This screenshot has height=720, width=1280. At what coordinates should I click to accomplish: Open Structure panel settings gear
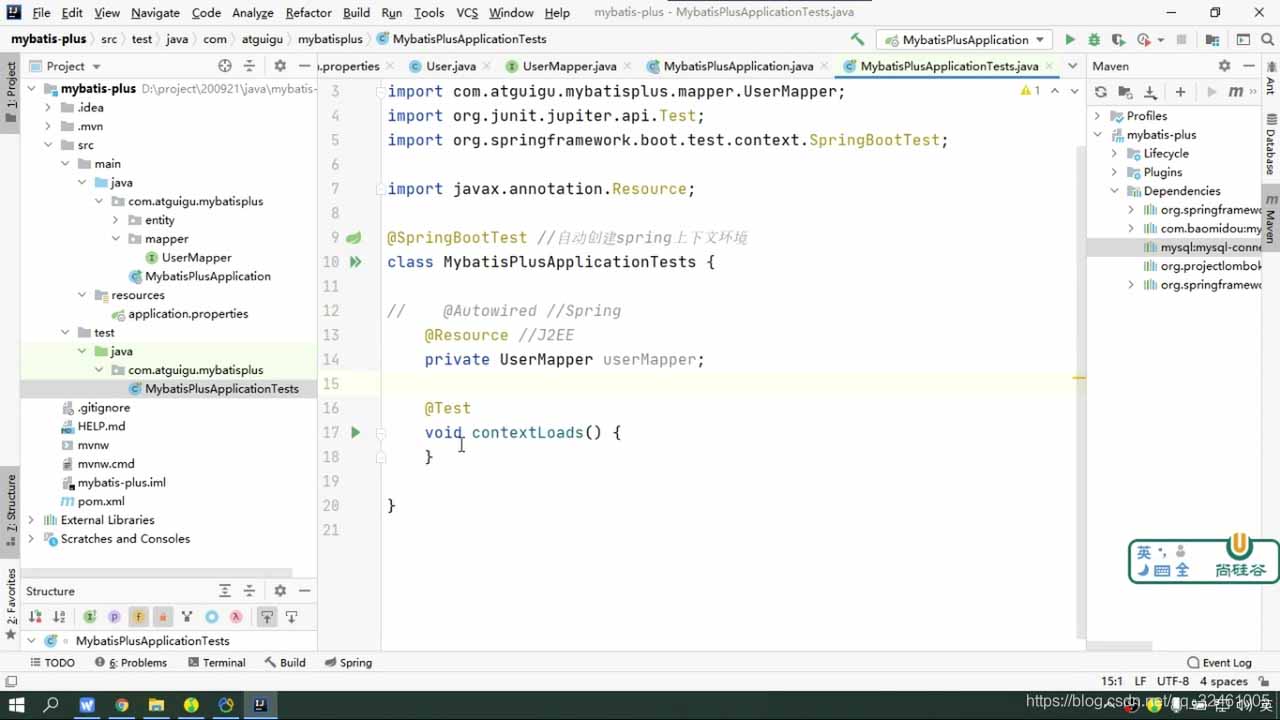280,591
